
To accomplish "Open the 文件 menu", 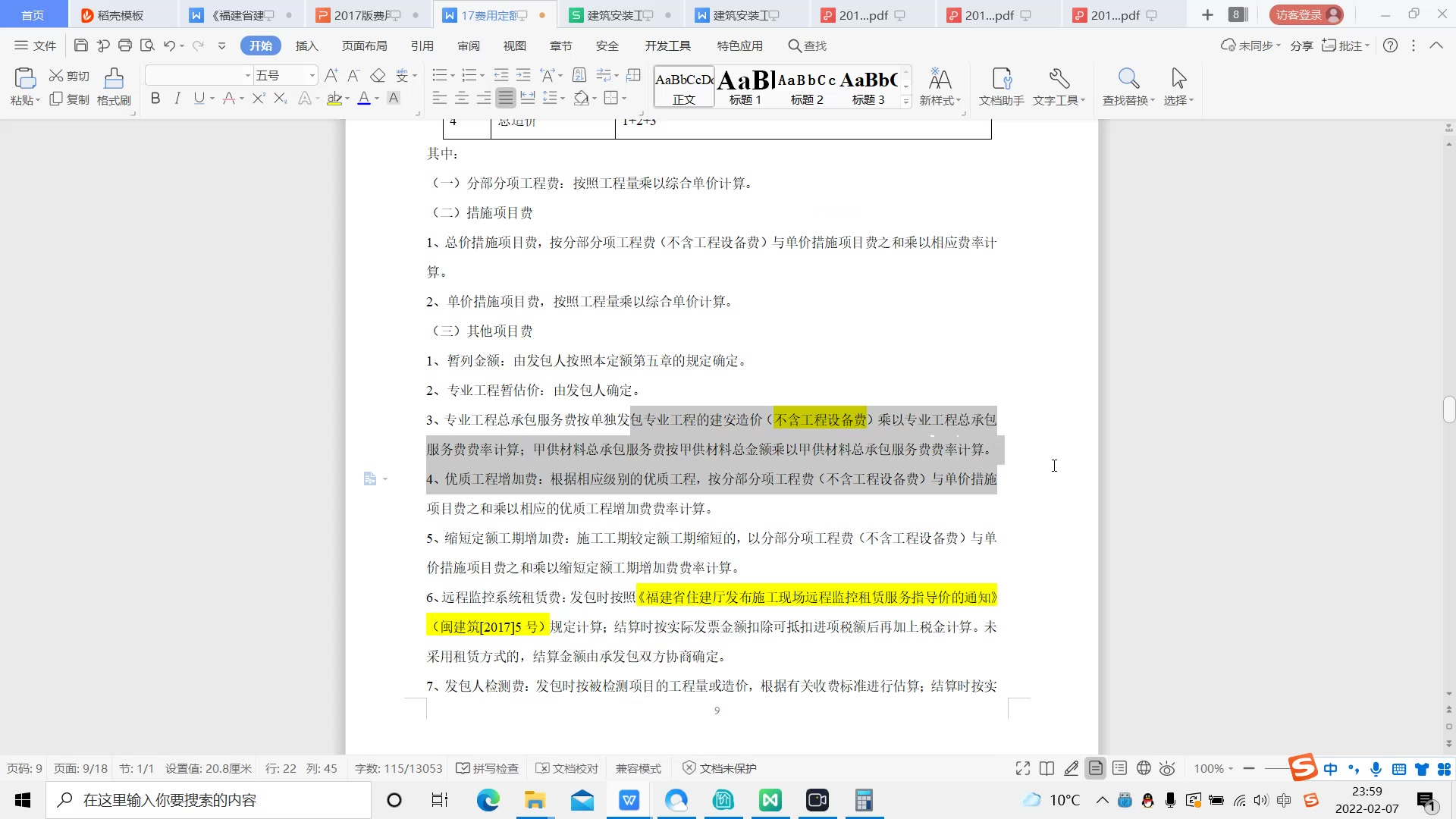I will pyautogui.click(x=36, y=45).
